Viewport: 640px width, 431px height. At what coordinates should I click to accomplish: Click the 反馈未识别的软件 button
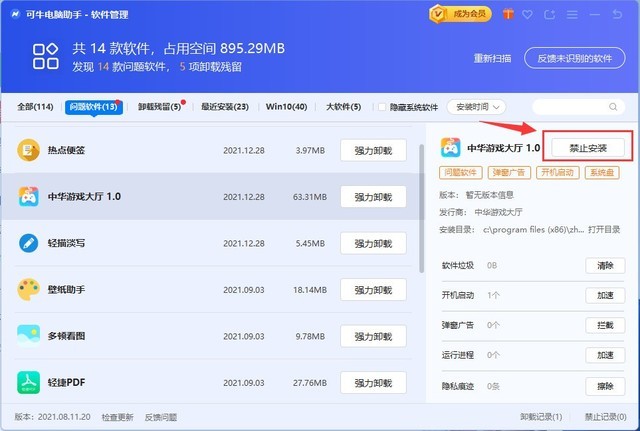coord(575,58)
